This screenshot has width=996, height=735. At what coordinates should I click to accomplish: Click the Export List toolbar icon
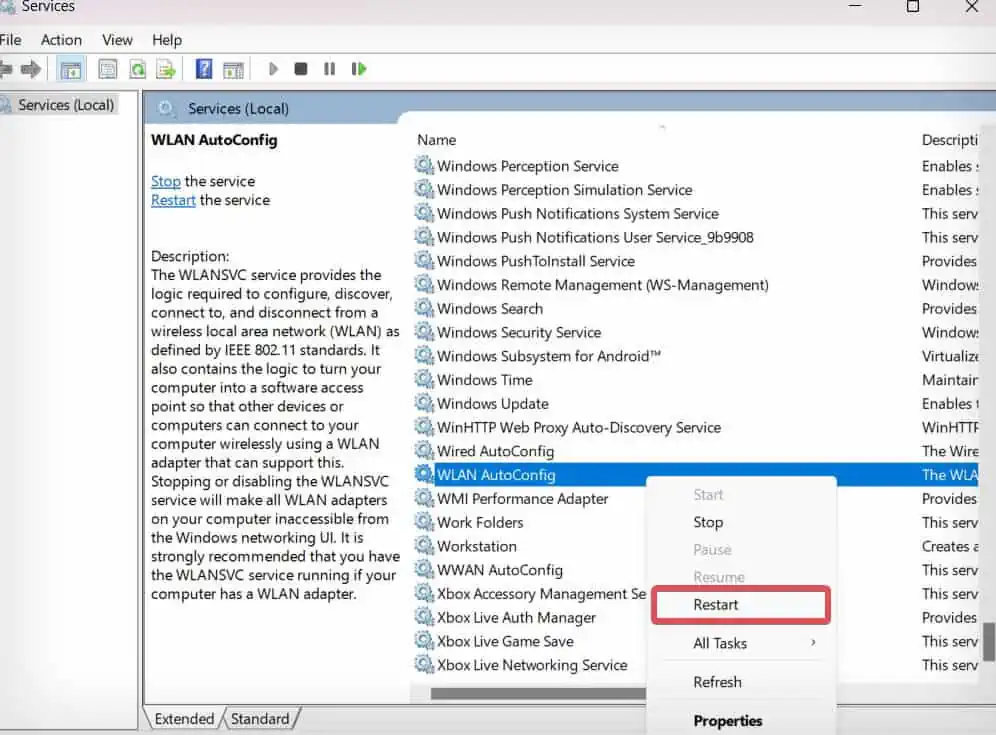click(x=165, y=68)
